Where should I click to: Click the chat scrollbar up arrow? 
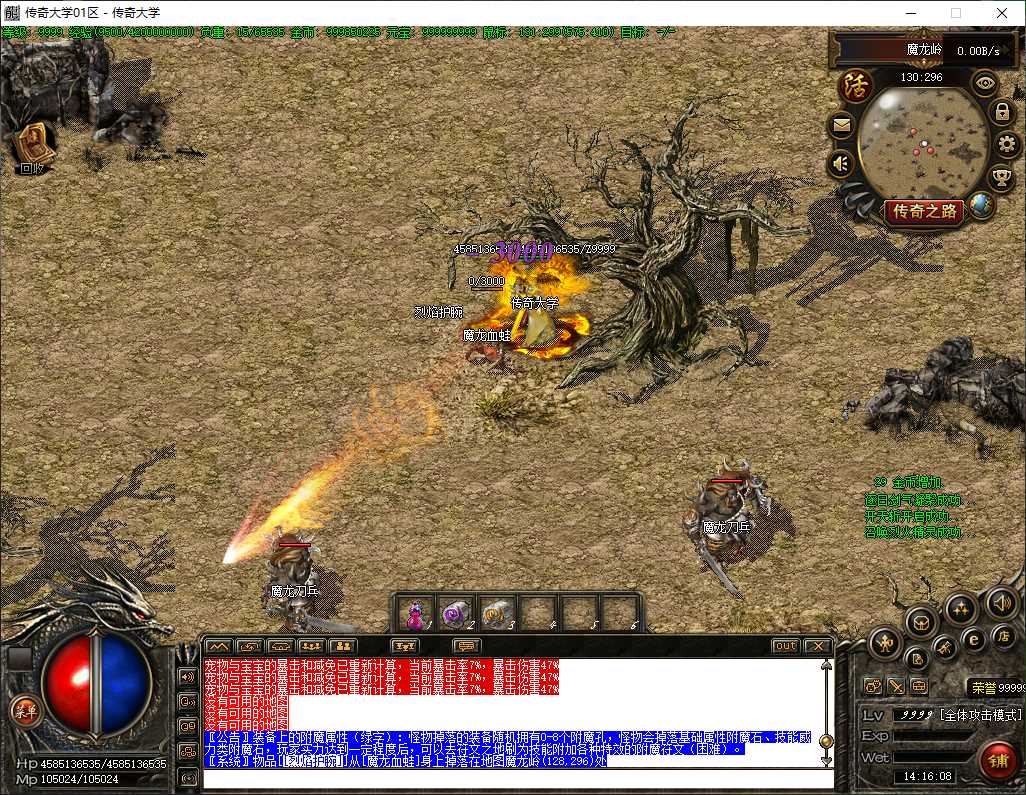point(826,665)
